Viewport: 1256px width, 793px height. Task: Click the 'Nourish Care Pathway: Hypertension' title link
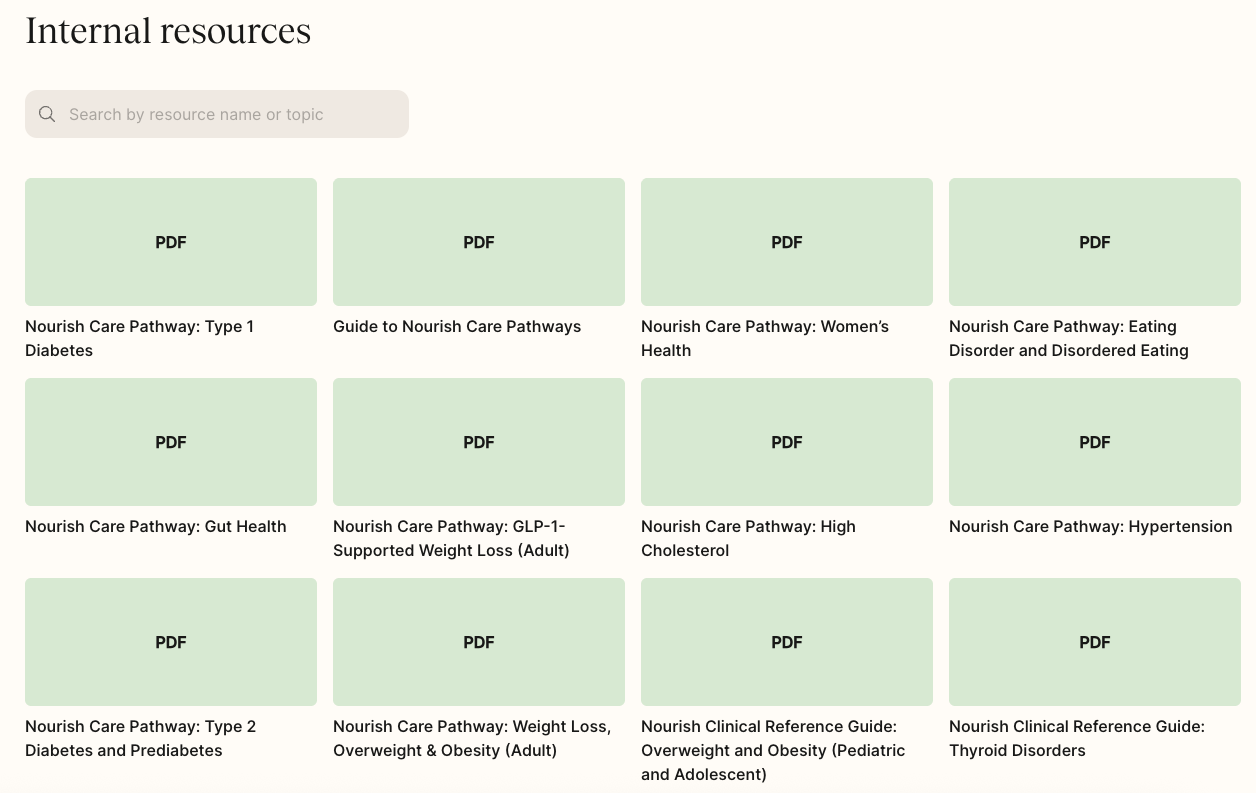[1090, 526]
